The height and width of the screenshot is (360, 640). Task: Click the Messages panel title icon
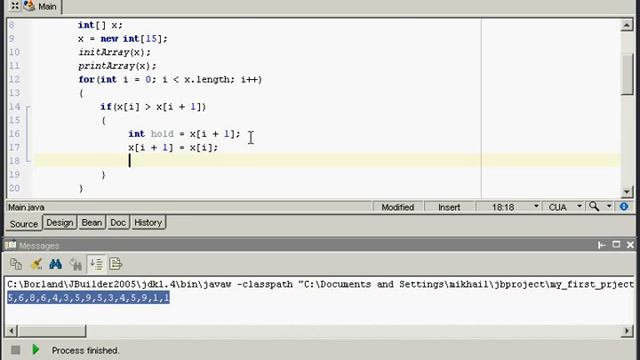(11, 245)
